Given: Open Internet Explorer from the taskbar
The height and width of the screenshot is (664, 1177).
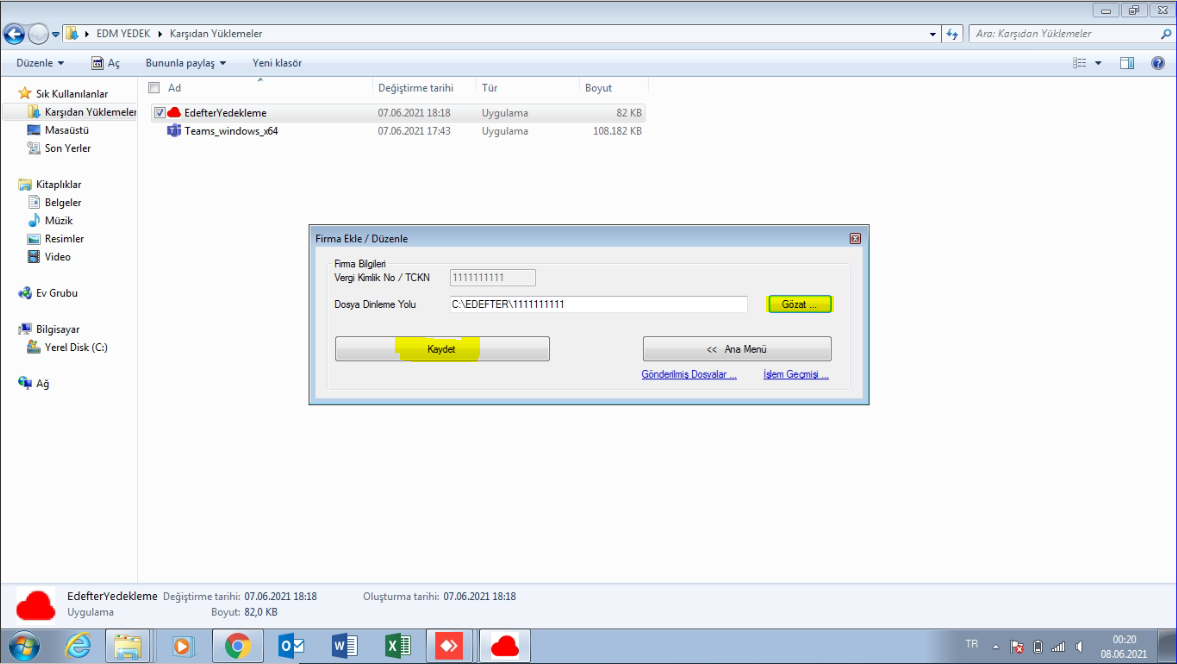Looking at the screenshot, I should (77, 647).
